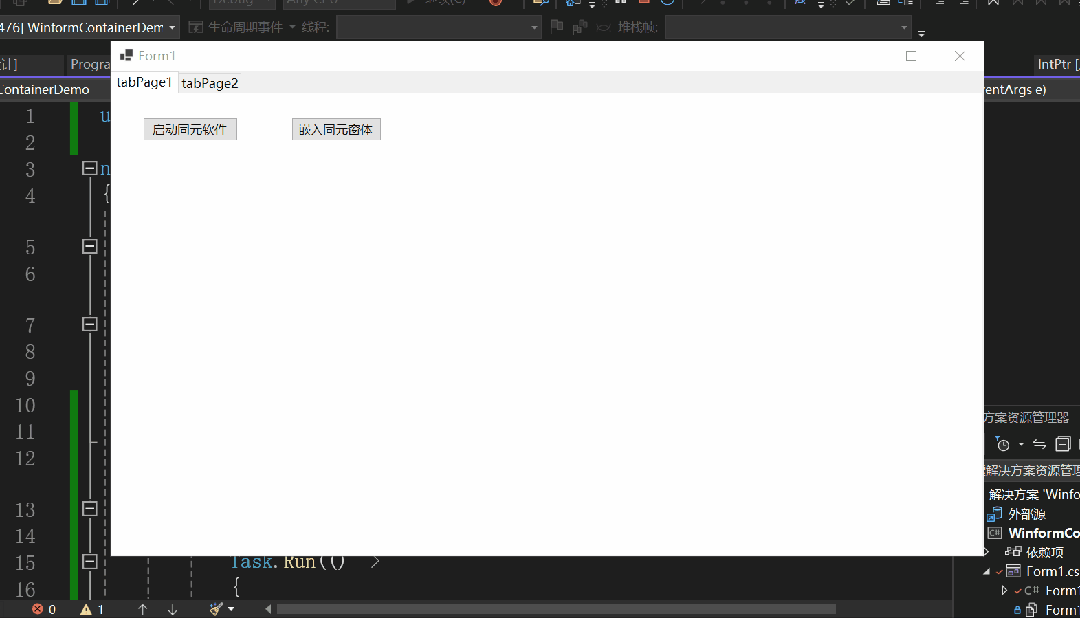Screen dimensions: 1080x618
Task: Click the pending changes filter clock icon
Action: 1003,444
